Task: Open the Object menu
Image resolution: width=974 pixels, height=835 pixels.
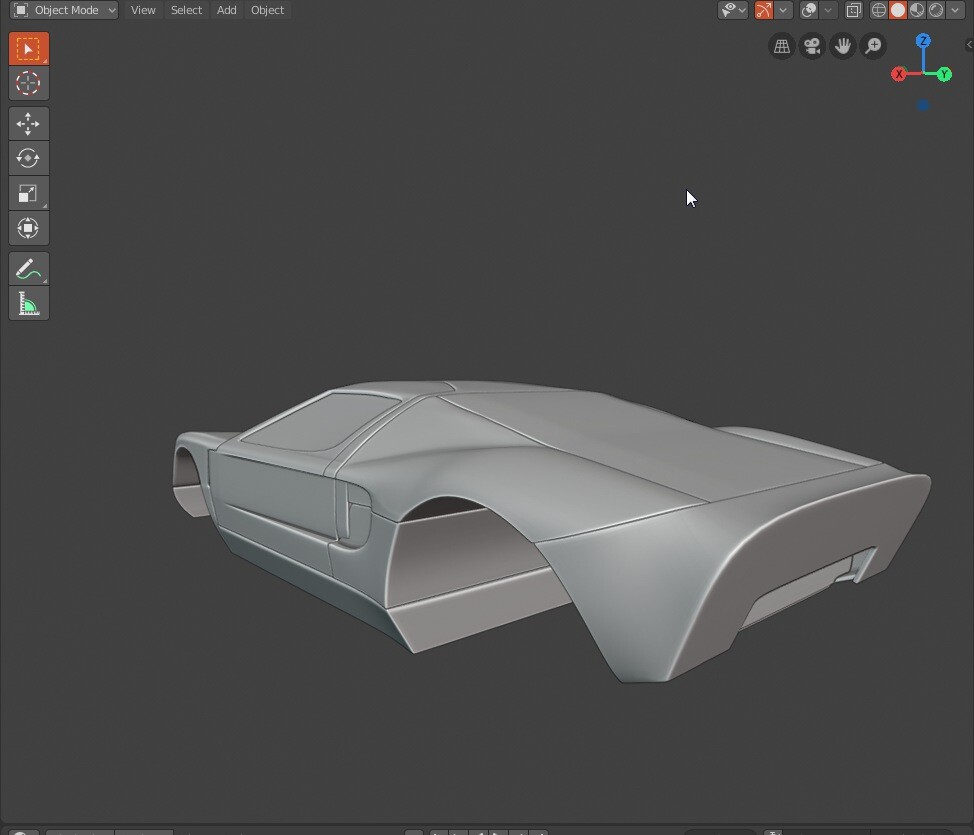Action: click(x=267, y=10)
